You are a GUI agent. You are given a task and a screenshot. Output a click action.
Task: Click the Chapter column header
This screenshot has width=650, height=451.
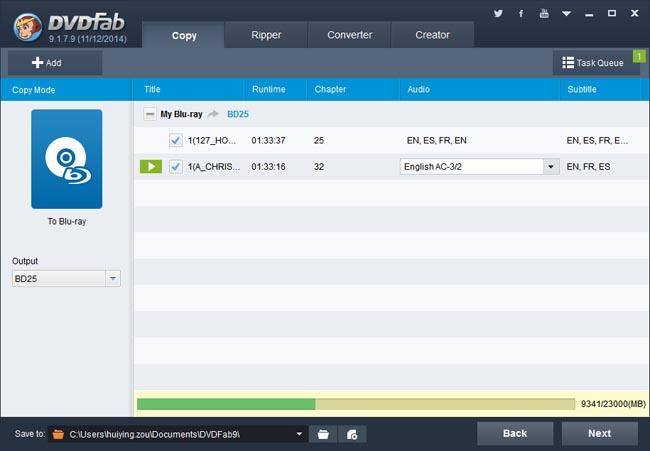pos(330,89)
